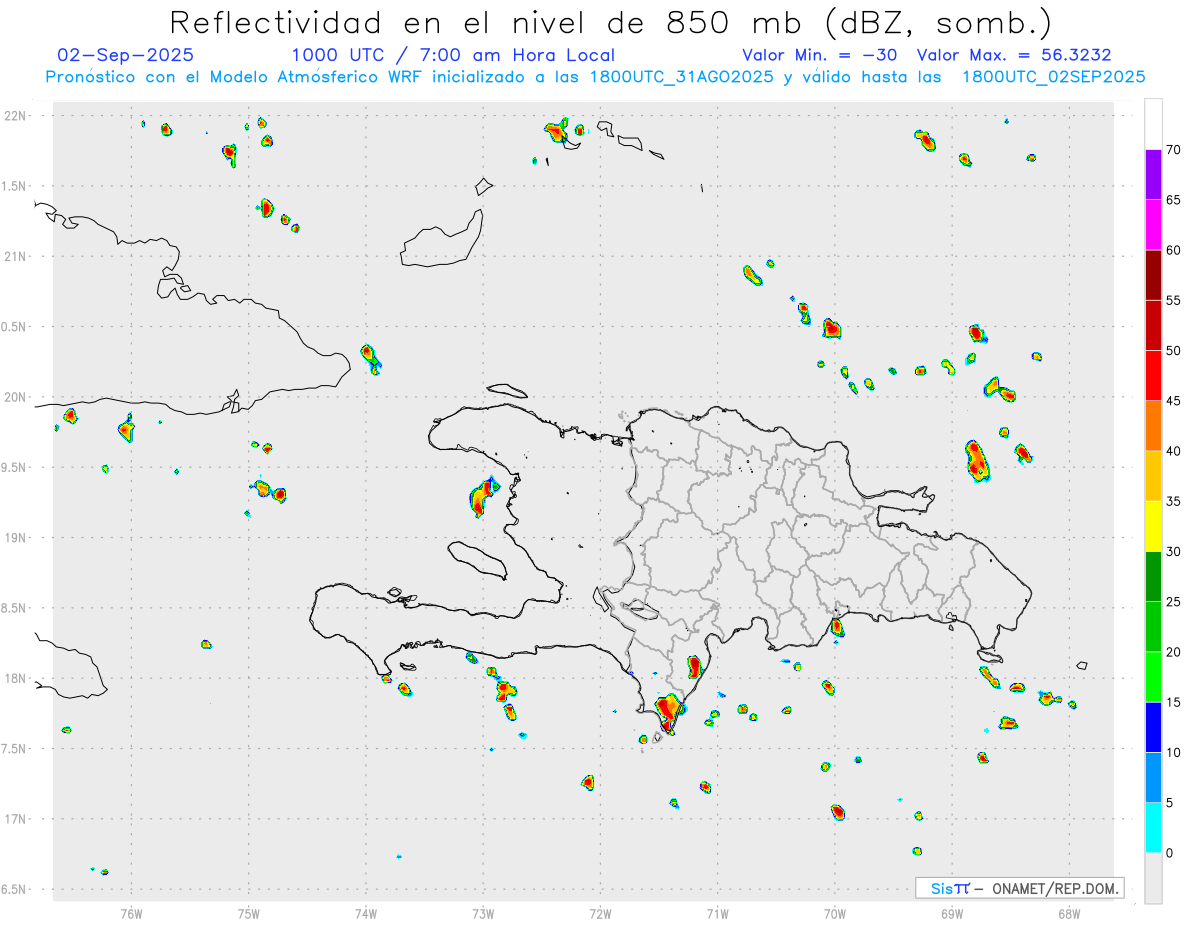Click the colorbar value label '40'
The image size is (1200, 927).
(1174, 451)
